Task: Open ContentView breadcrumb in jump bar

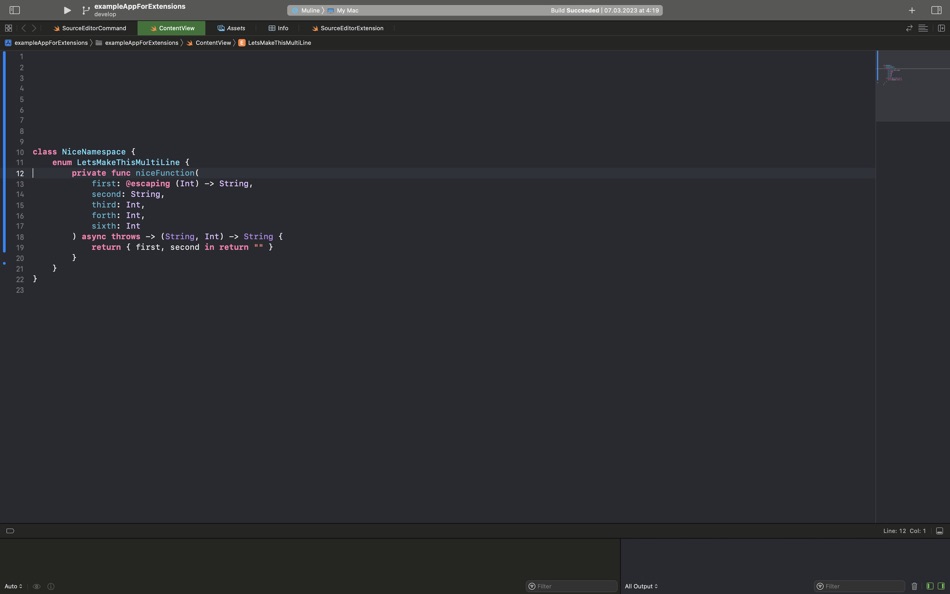Action: click(208, 43)
